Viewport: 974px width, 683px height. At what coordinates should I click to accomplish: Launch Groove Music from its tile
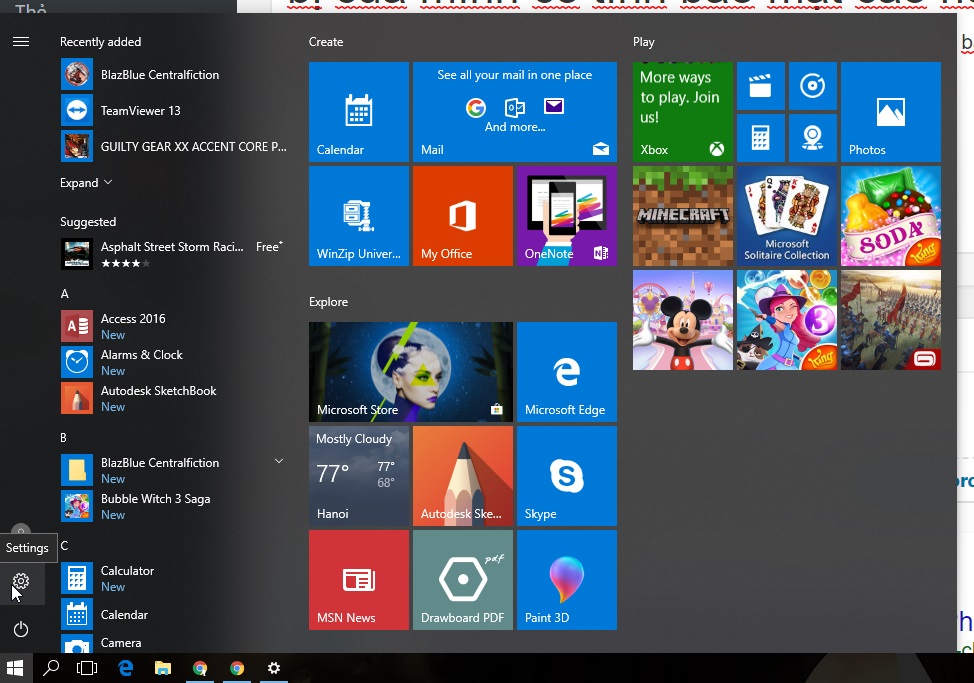pos(813,86)
